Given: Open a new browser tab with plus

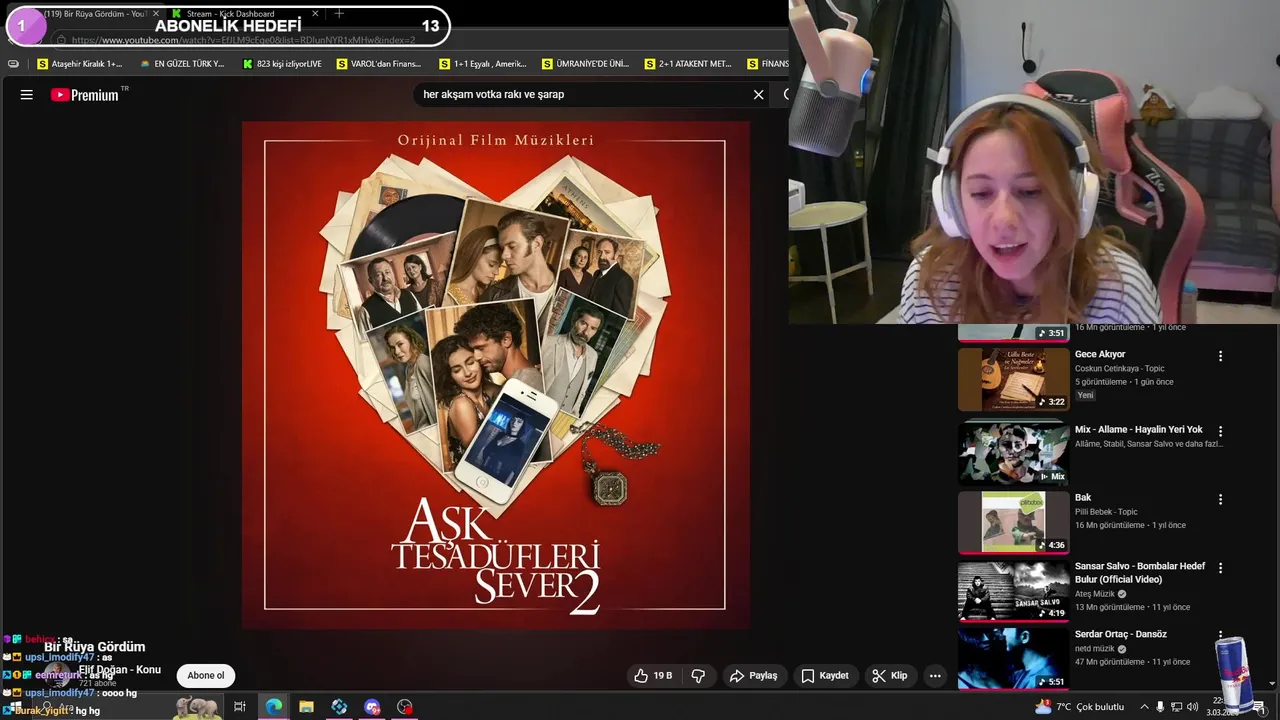Looking at the screenshot, I should point(339,14).
